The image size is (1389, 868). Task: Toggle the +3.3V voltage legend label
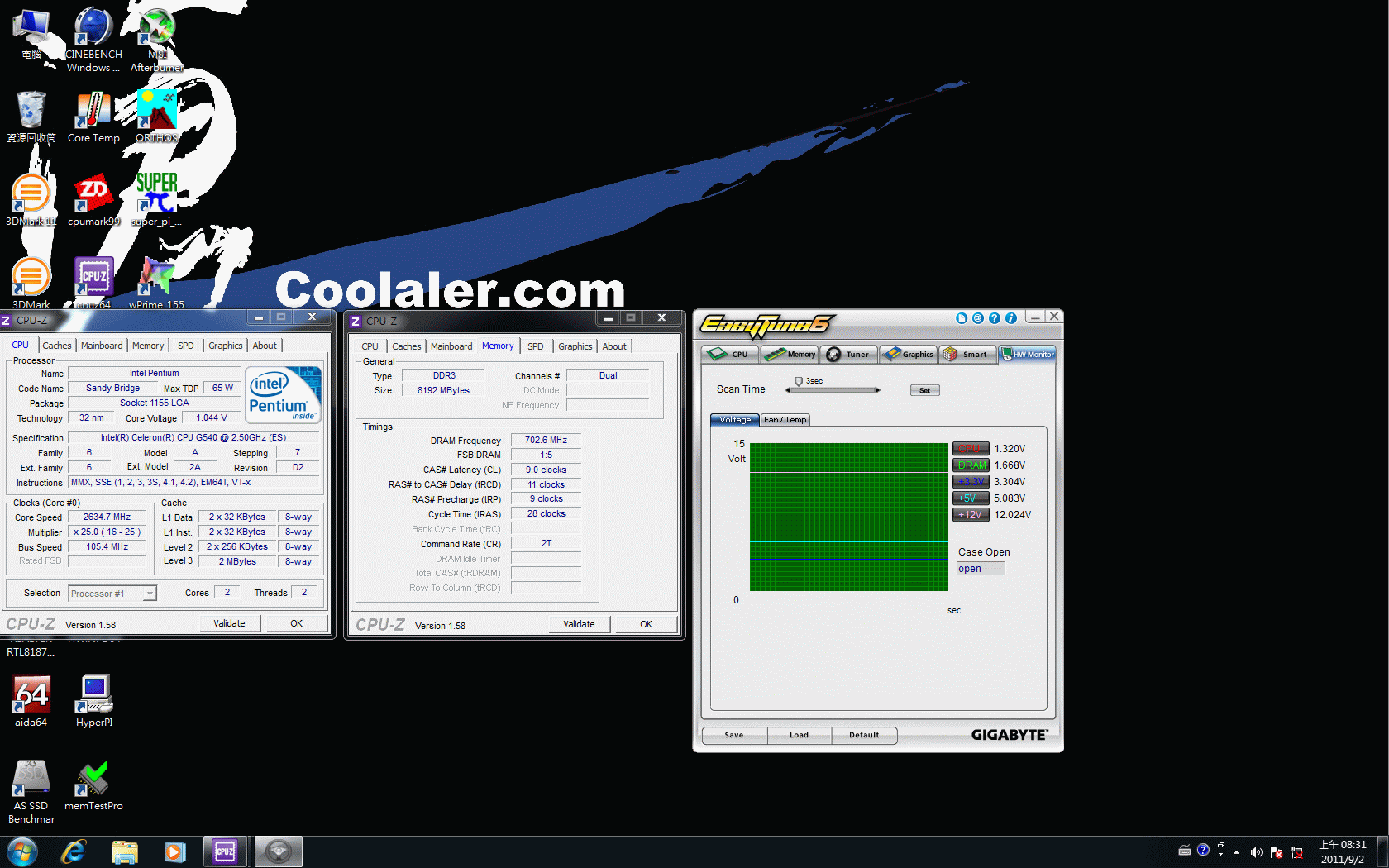pos(971,482)
